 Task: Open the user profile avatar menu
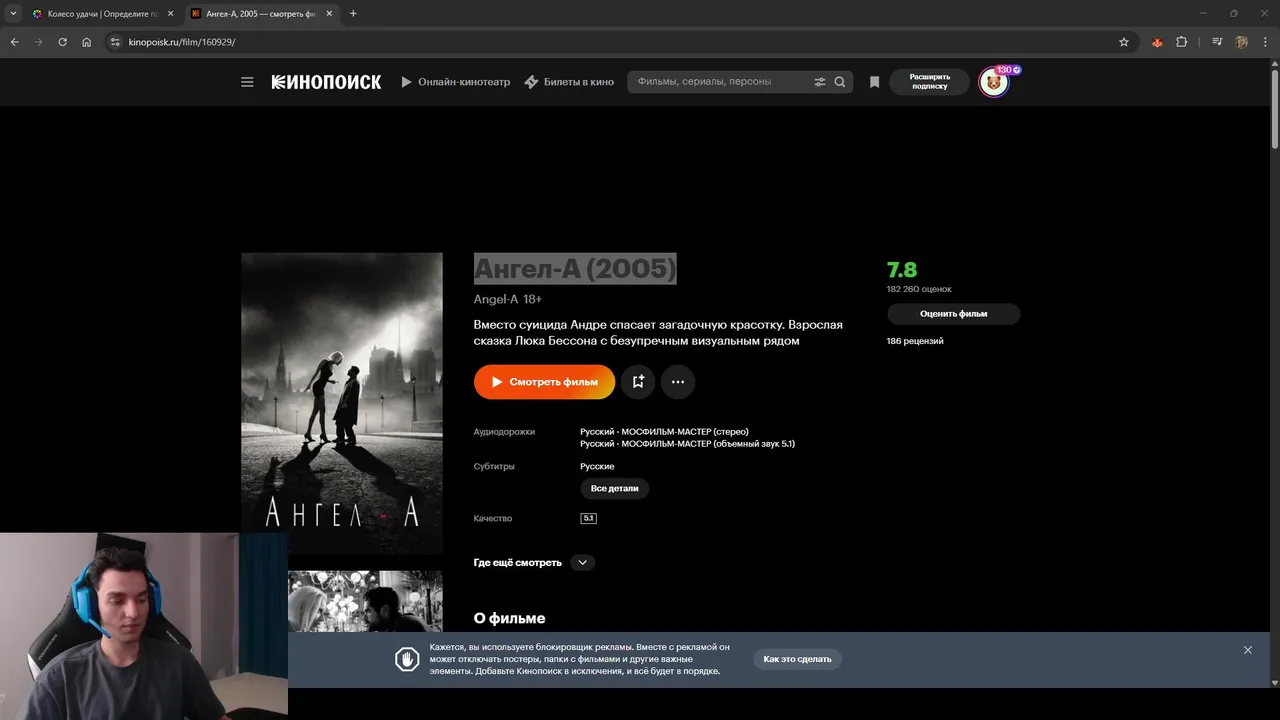click(x=993, y=82)
